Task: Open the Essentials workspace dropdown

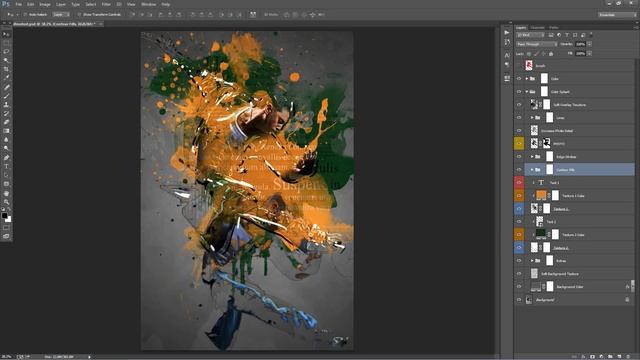Action: tap(617, 14)
